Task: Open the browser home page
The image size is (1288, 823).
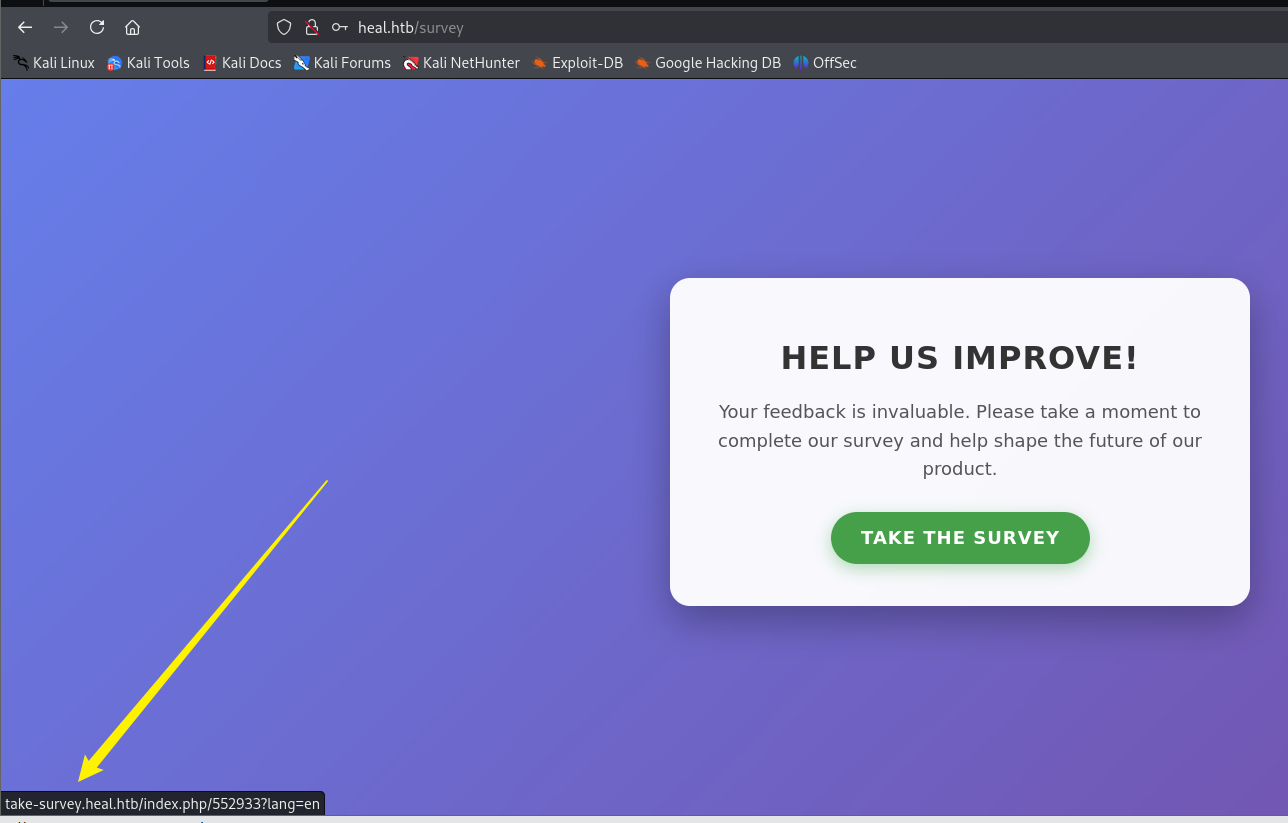Action: [x=132, y=27]
